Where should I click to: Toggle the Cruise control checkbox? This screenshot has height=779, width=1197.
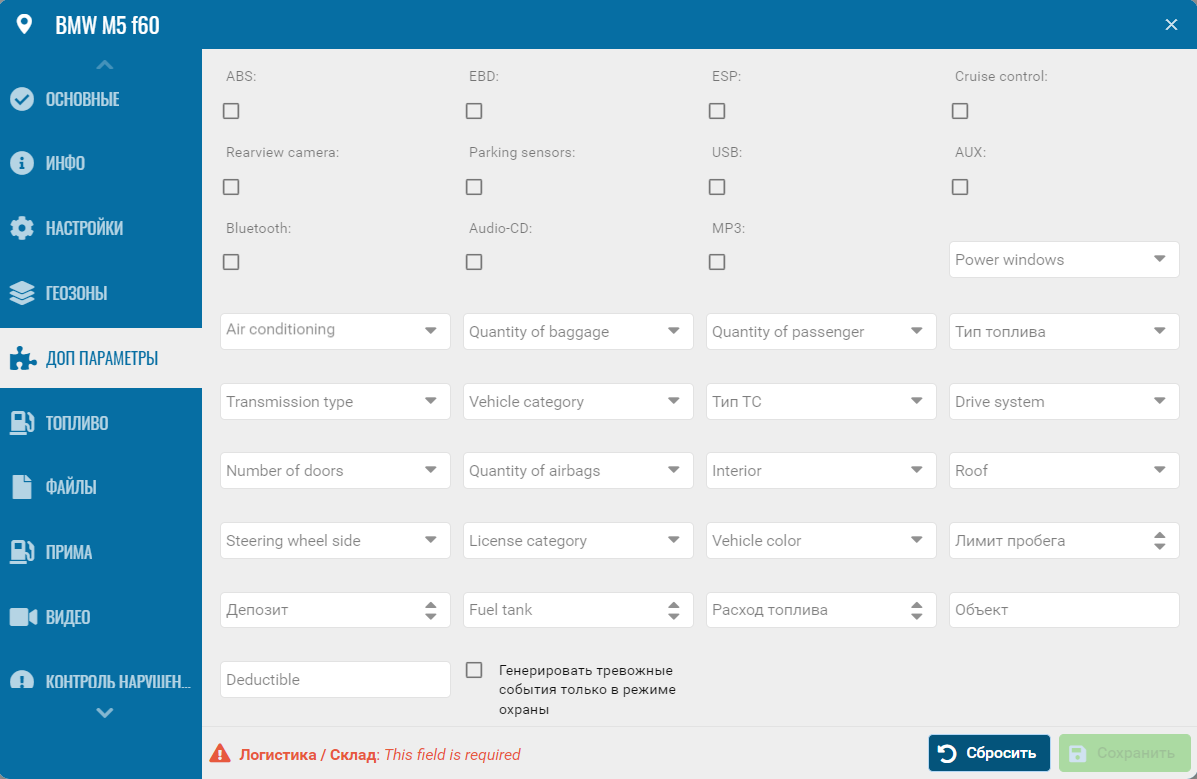tap(960, 111)
